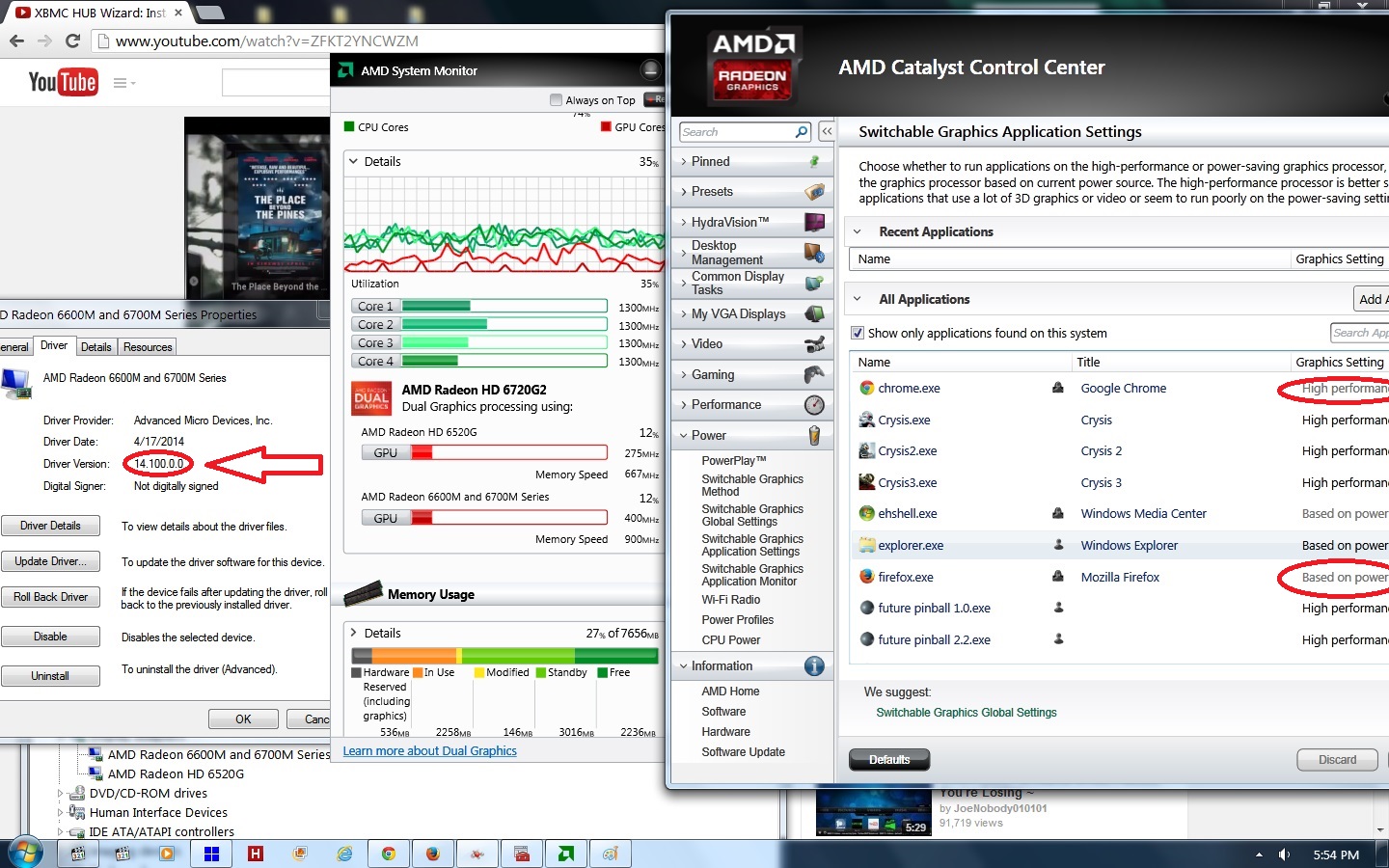Click the lock icon in chrome.exe row
The image size is (1389, 868).
click(1058, 388)
